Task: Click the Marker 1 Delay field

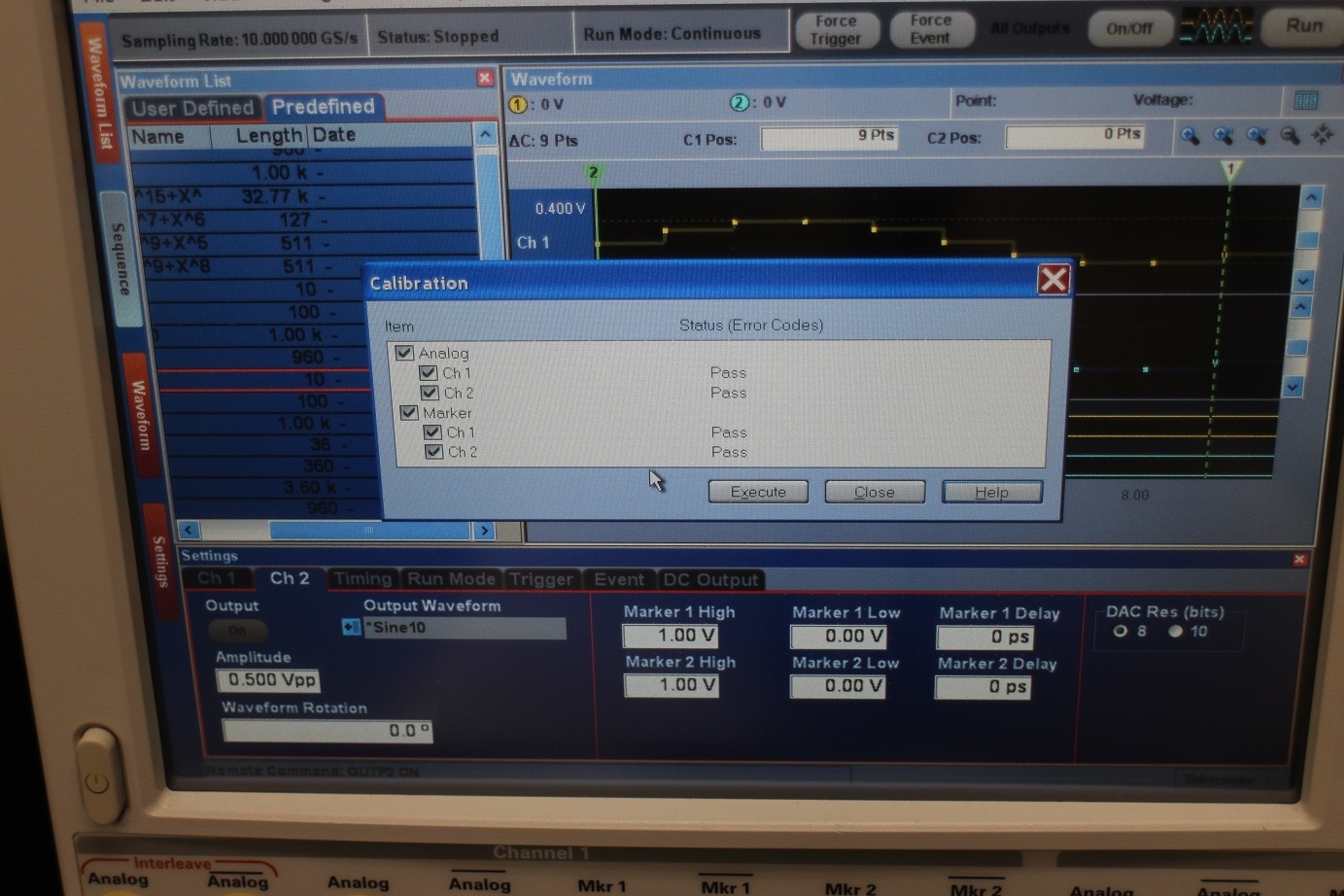Action: [x=984, y=638]
